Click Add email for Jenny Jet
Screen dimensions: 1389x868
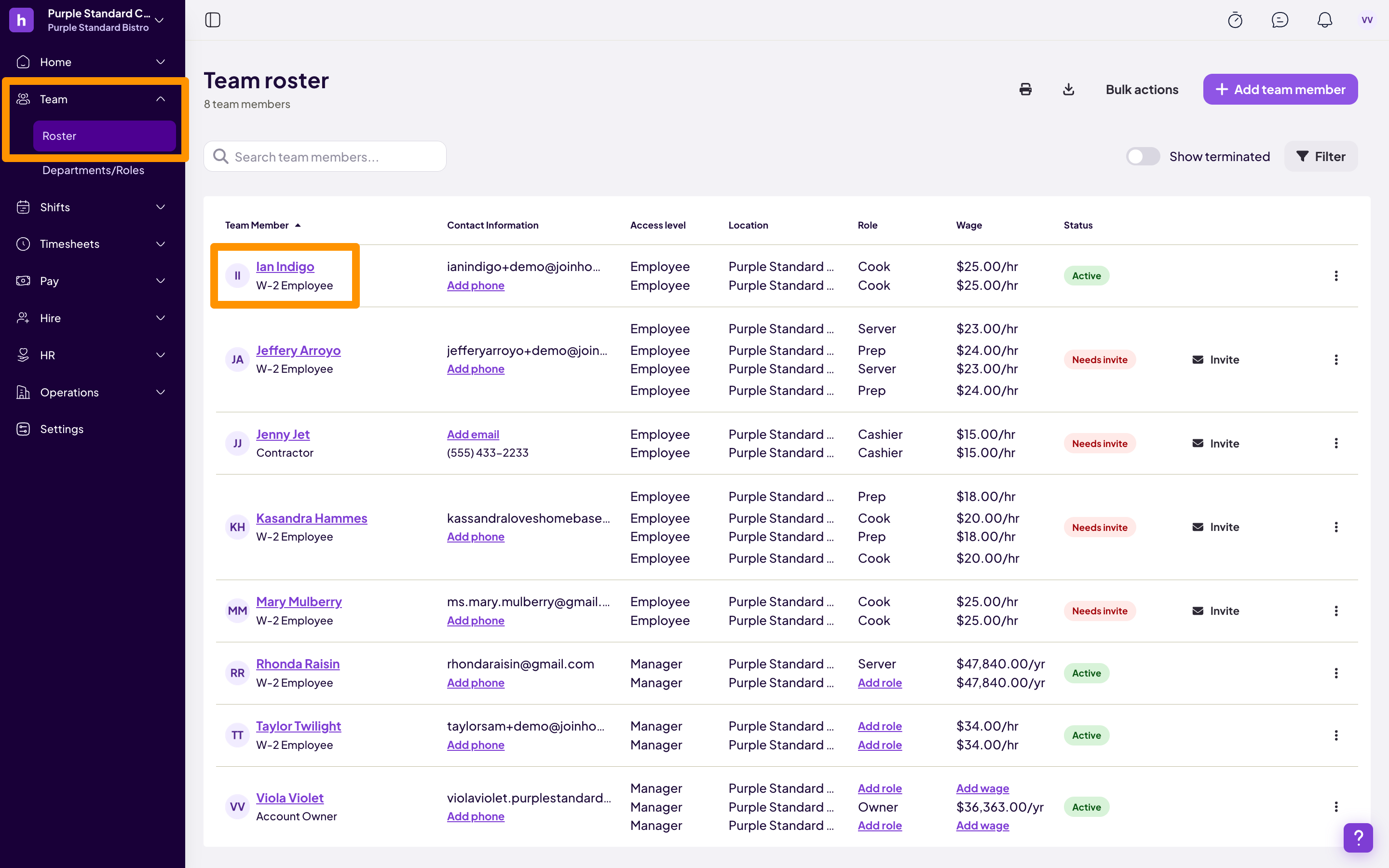tap(473, 434)
